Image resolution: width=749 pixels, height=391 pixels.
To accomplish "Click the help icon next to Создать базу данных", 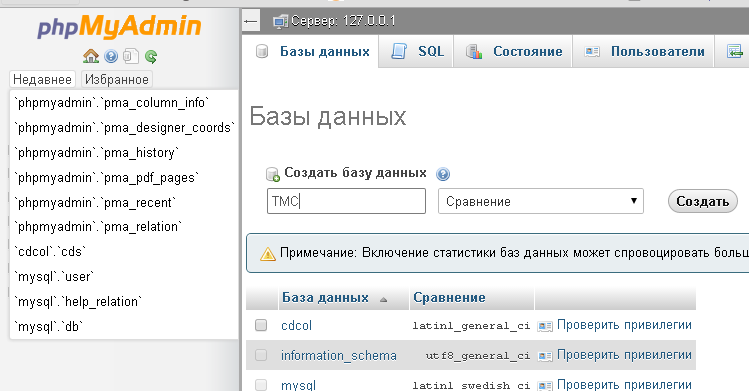I will 443,174.
